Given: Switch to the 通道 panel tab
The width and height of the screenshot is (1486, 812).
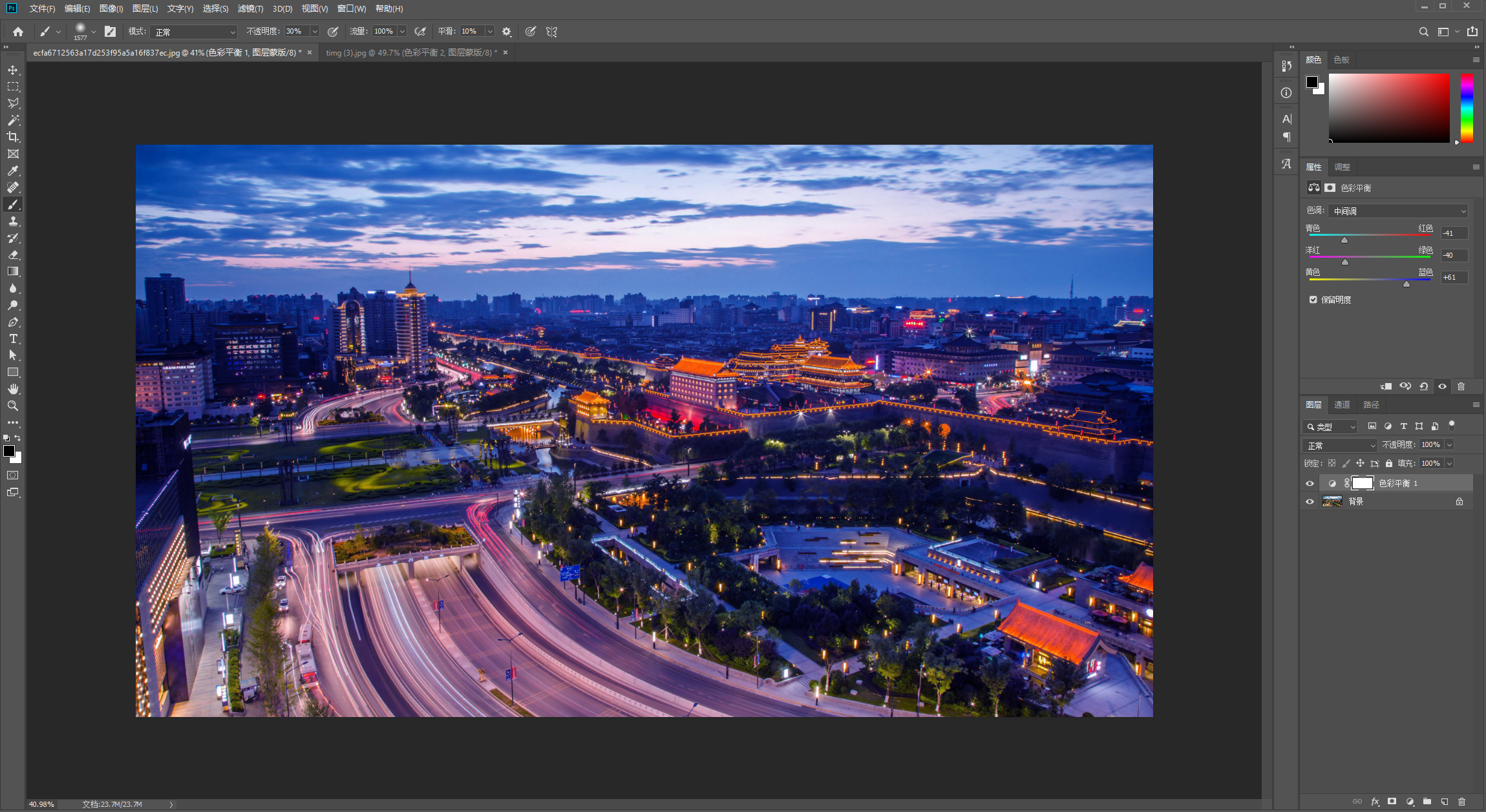Looking at the screenshot, I should 1342,404.
